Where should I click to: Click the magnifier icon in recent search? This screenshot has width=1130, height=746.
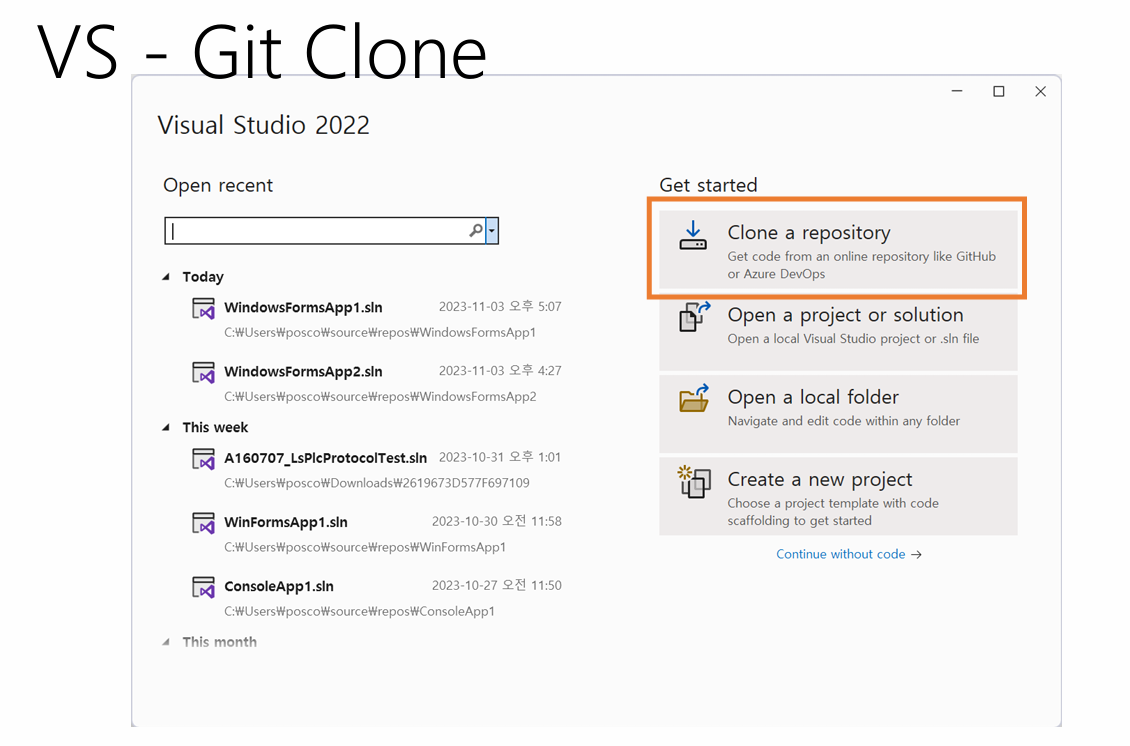pos(476,231)
